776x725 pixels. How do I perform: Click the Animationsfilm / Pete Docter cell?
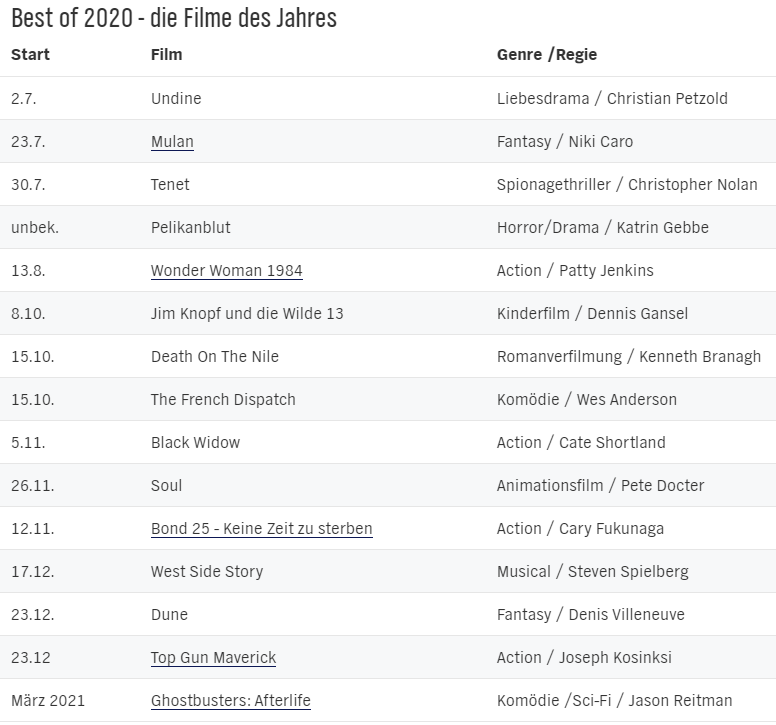click(600, 486)
